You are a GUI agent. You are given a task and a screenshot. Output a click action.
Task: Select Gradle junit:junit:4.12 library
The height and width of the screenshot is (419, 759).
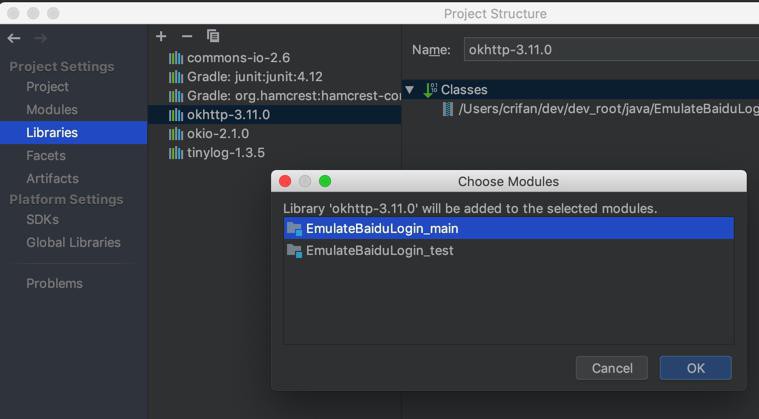254,77
